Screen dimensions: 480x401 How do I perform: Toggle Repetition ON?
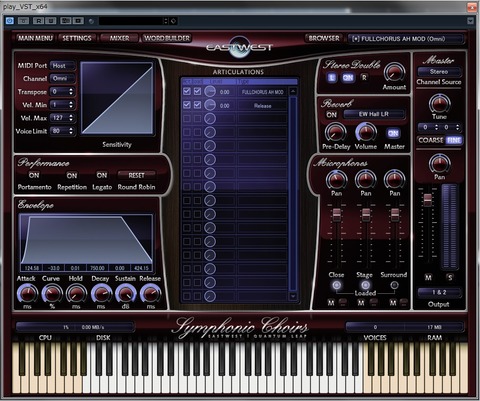[72, 175]
